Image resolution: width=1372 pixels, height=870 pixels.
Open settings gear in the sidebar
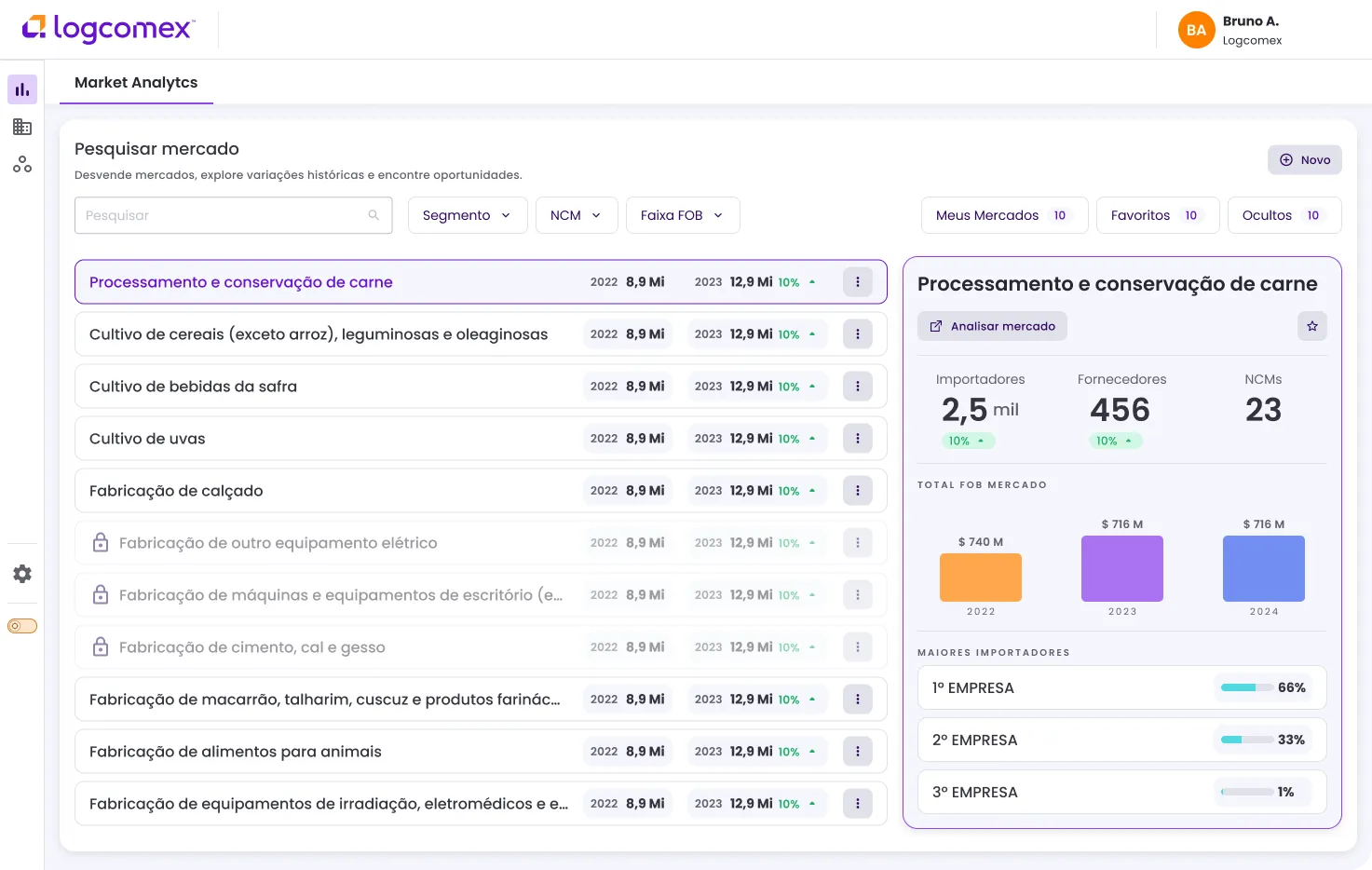(x=22, y=574)
